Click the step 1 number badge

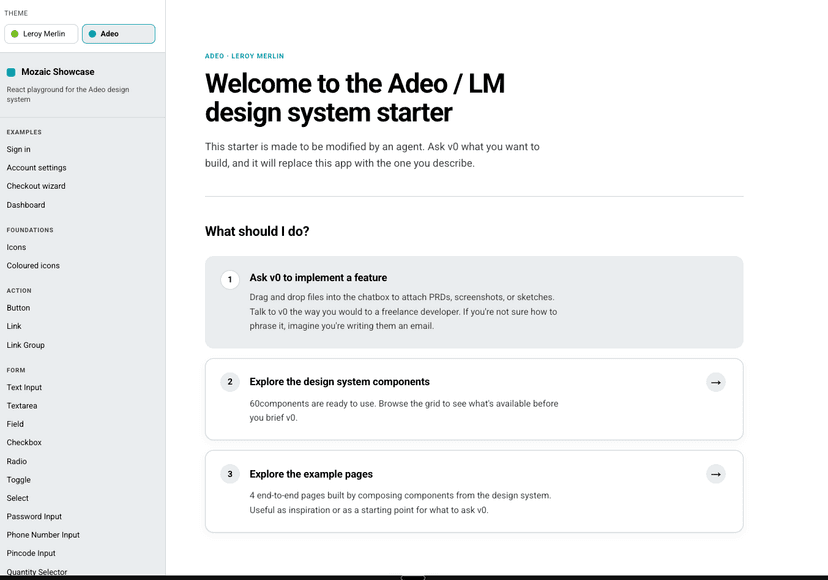230,279
